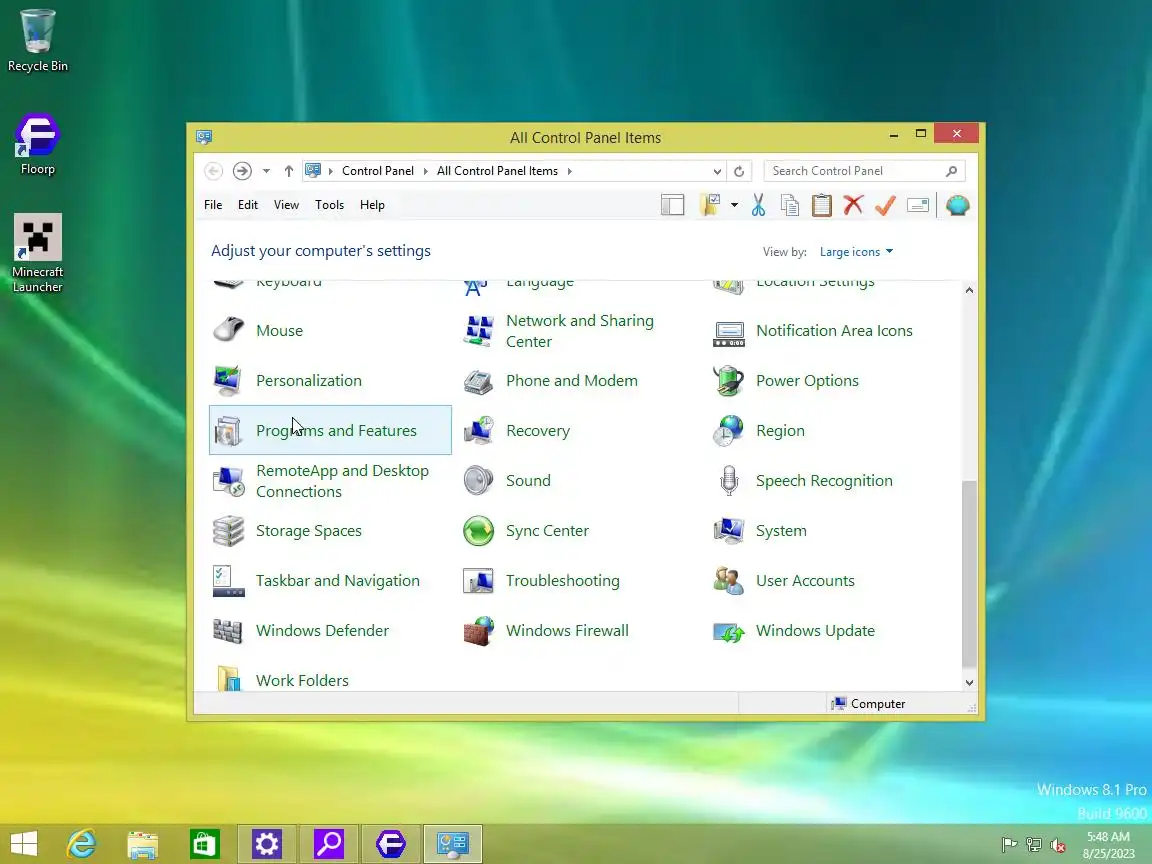Open the Edit menu
1152x864 pixels.
(x=248, y=205)
